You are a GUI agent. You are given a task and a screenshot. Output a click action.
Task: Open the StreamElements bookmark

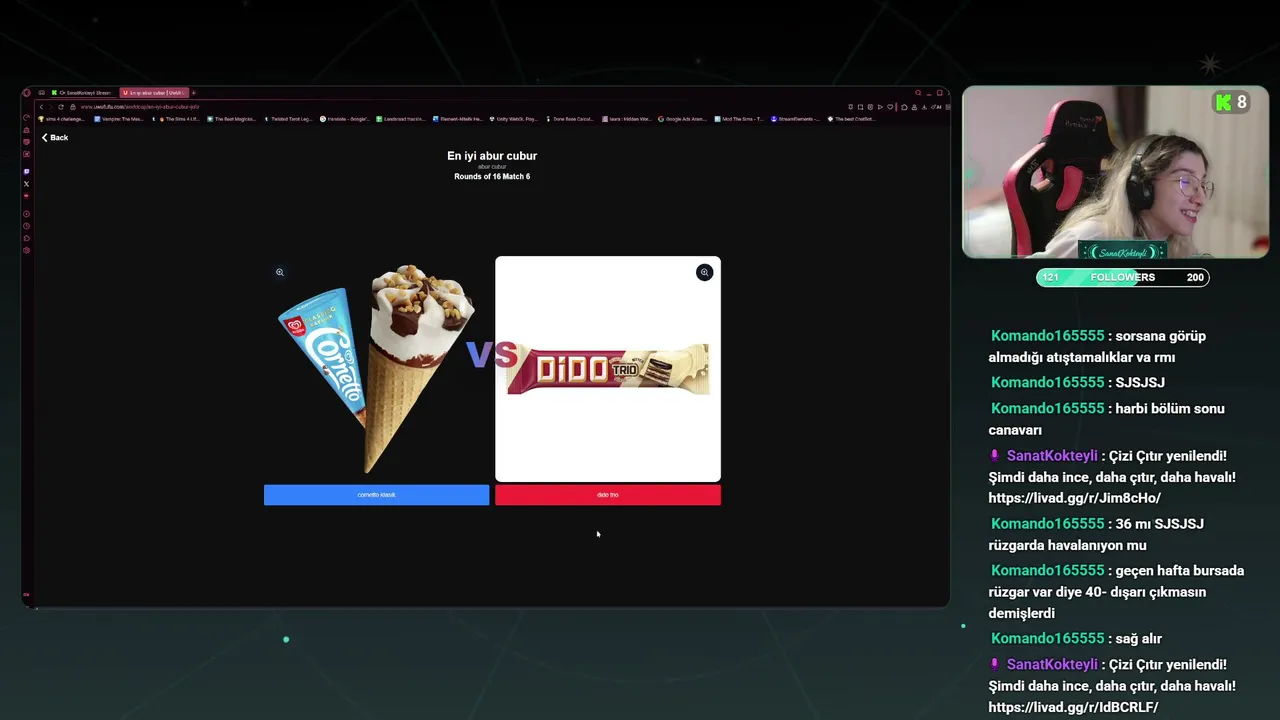coord(795,119)
